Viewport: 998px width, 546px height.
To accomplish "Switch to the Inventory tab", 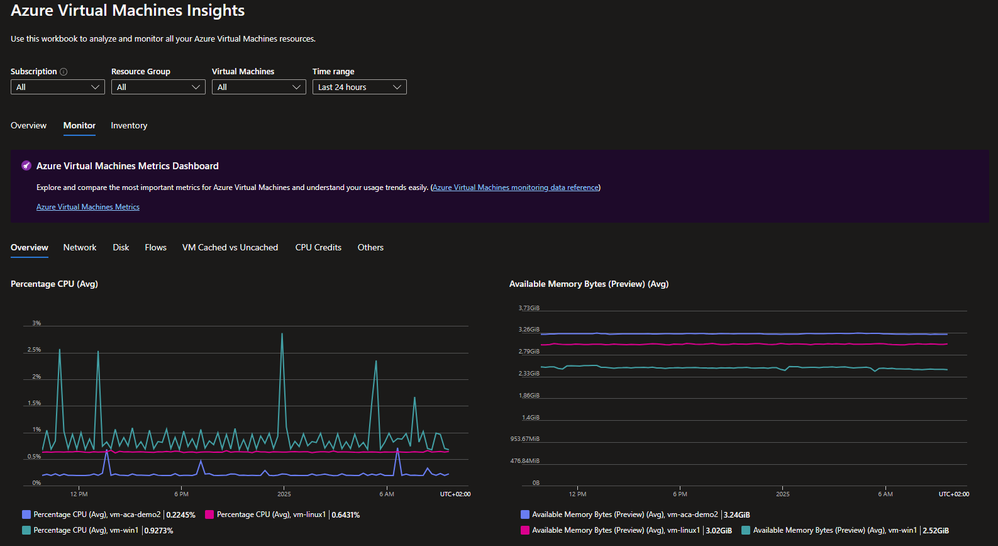I will (129, 126).
